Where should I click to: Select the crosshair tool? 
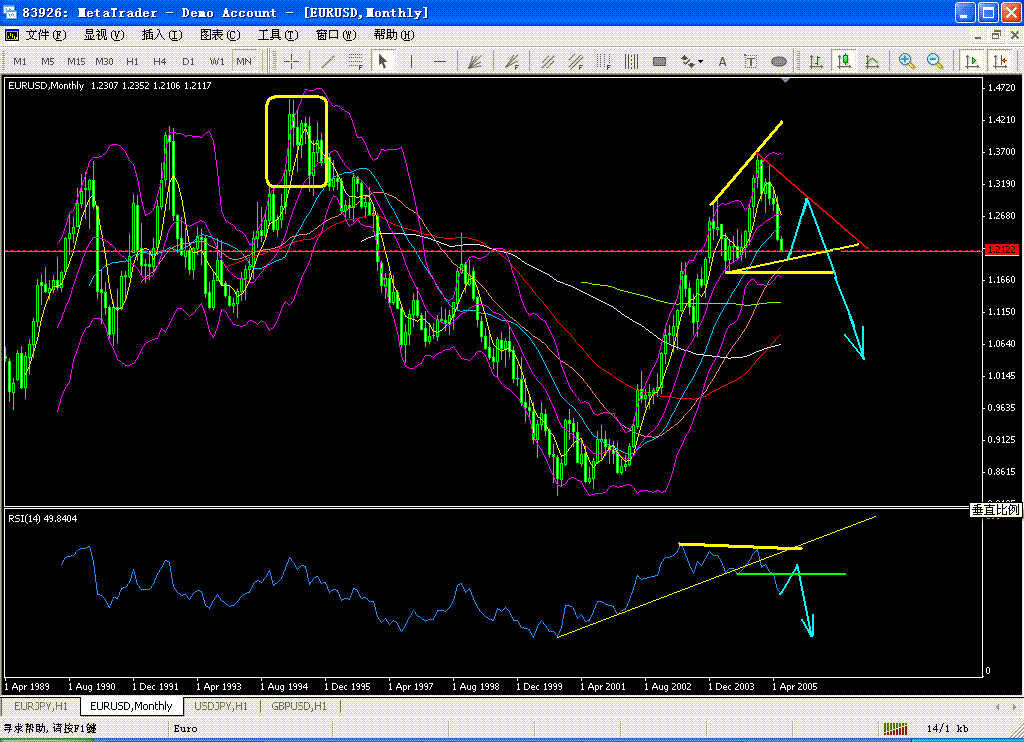[291, 62]
